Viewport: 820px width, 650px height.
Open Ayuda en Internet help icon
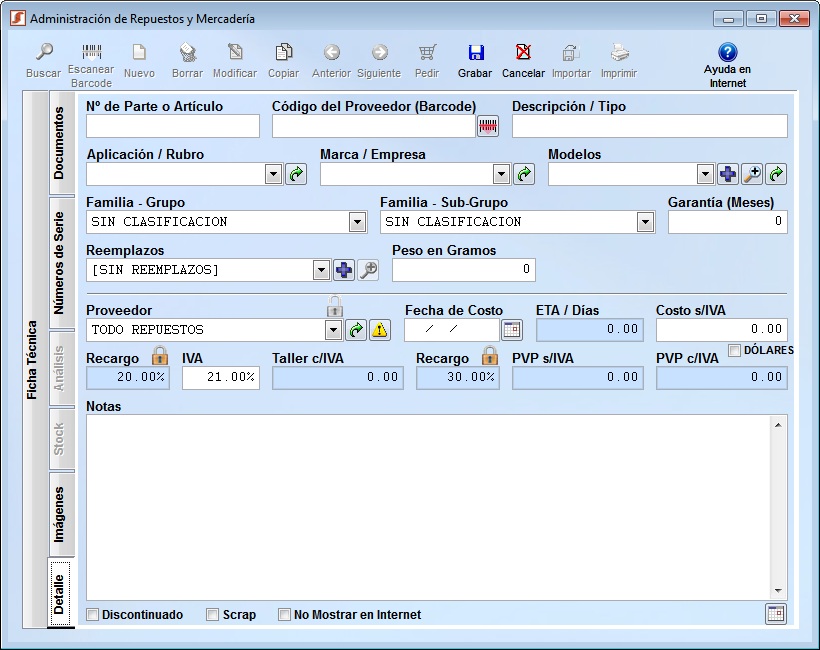tap(727, 52)
